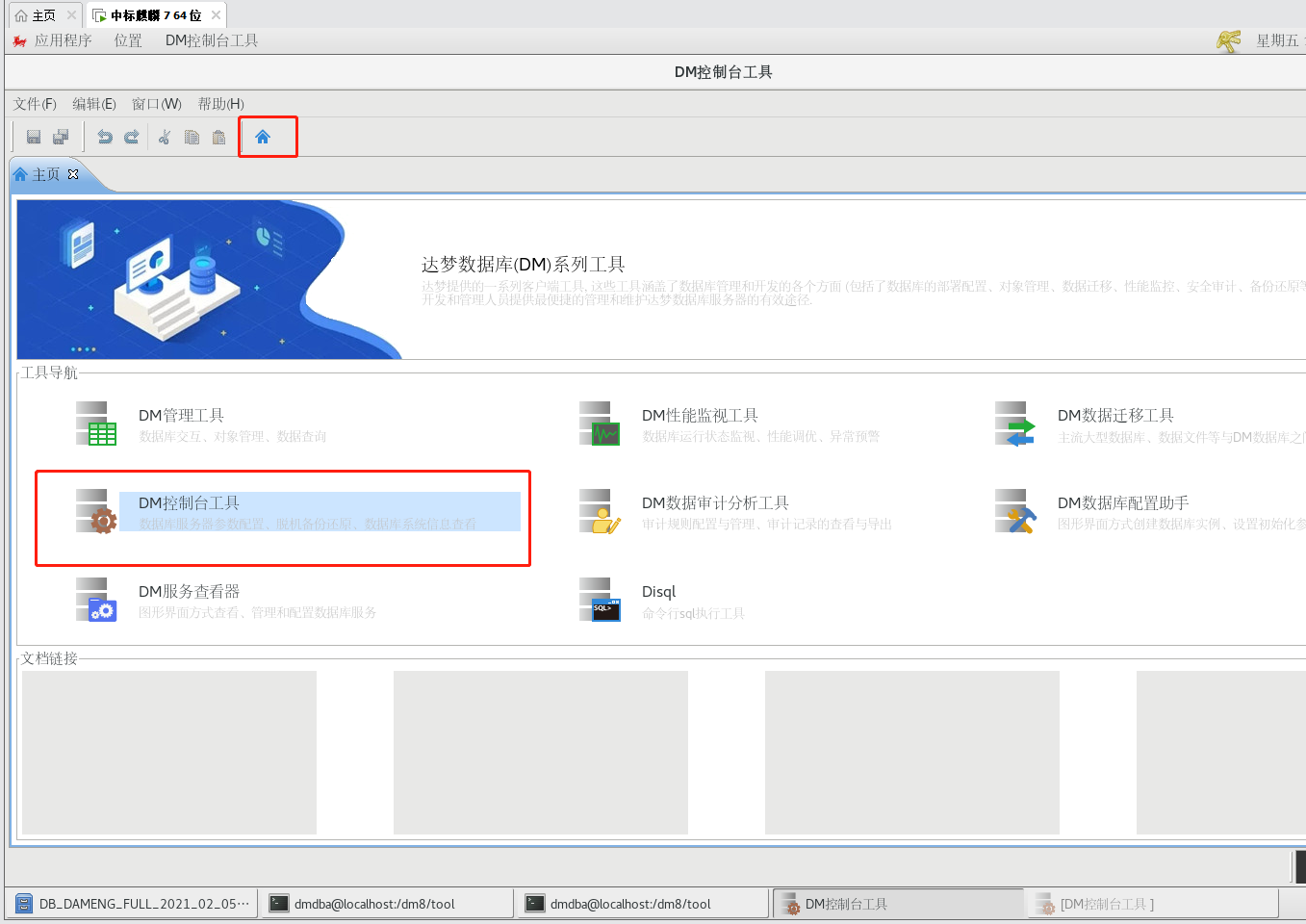Launch Disql via its SQL terminal icon
This screenshot has height=924, width=1306.
click(x=600, y=600)
